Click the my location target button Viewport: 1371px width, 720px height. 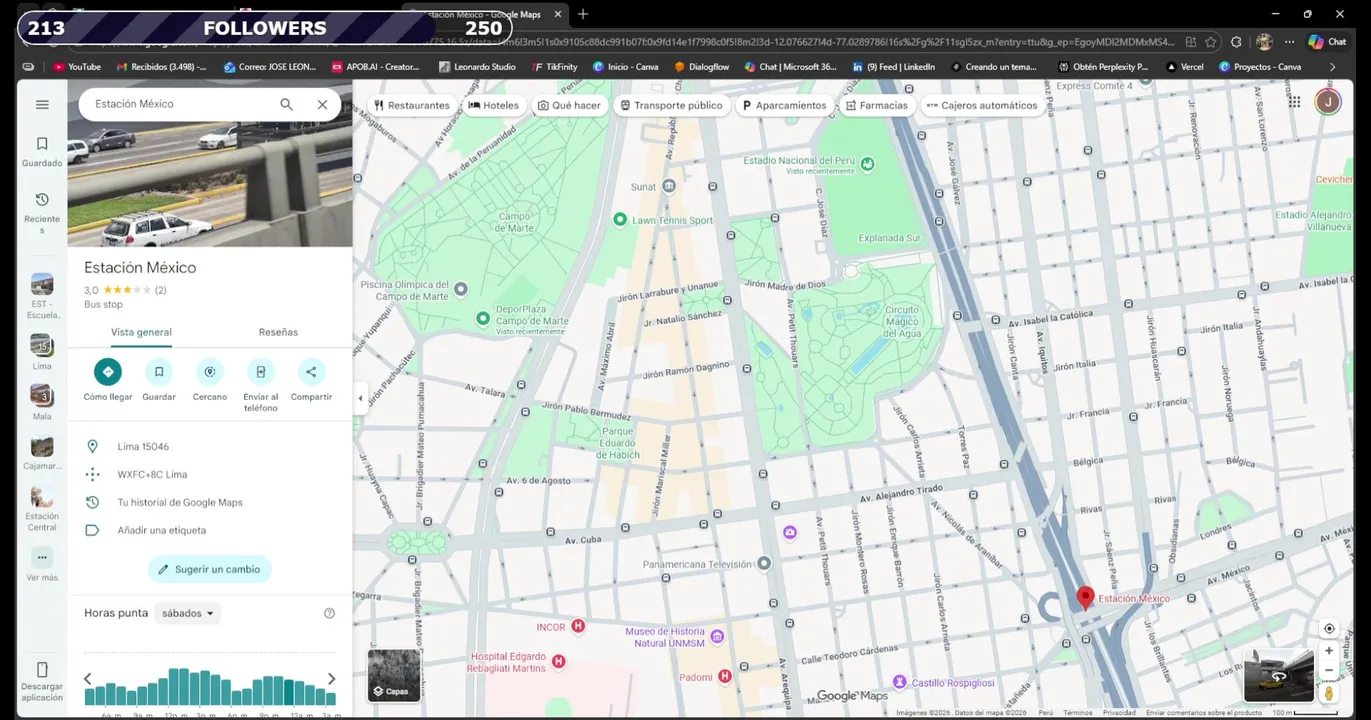click(1329, 629)
